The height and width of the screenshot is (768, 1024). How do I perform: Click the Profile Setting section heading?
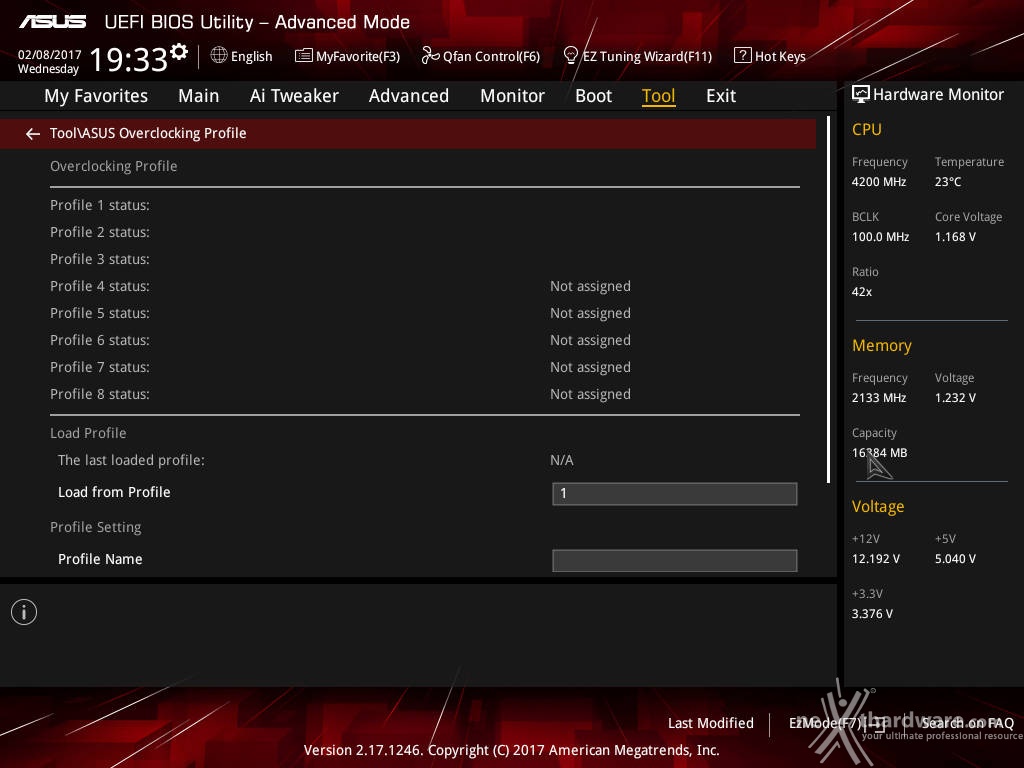(95, 527)
